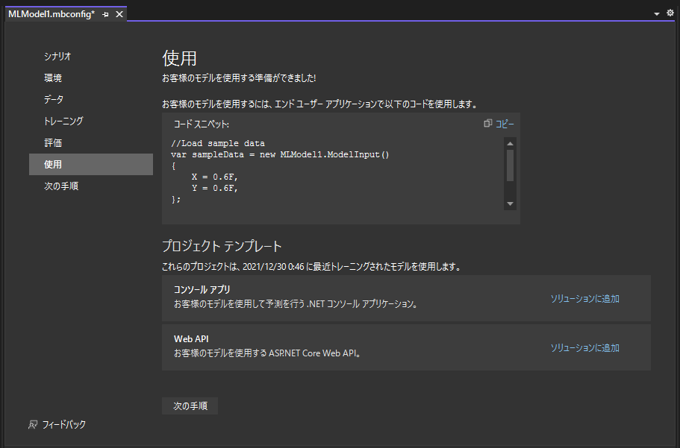The width and height of the screenshot is (680, 448).
Task: Add コンソール アプリ to the solution
Action: 585,299
